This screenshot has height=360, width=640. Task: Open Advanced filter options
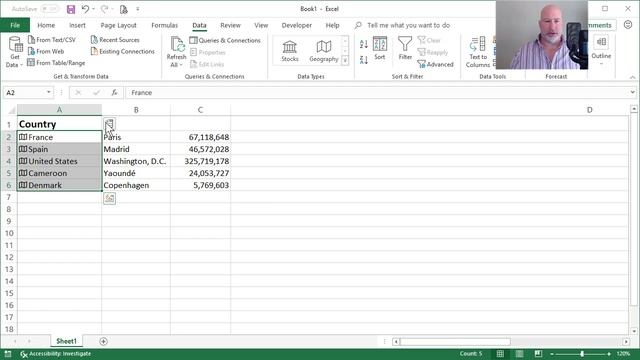point(436,64)
